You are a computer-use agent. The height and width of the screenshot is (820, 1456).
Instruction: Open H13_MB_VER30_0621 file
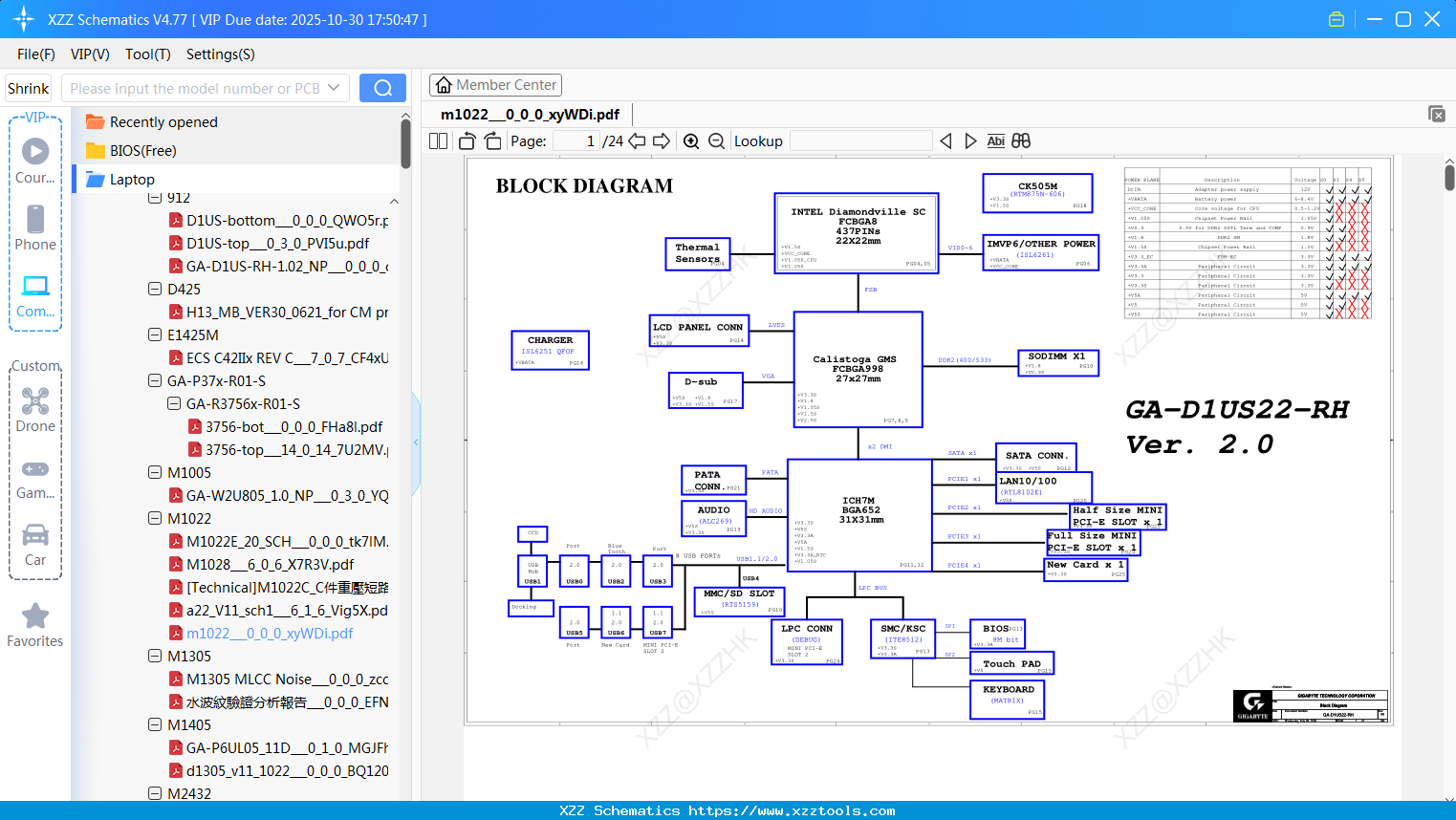(x=278, y=312)
